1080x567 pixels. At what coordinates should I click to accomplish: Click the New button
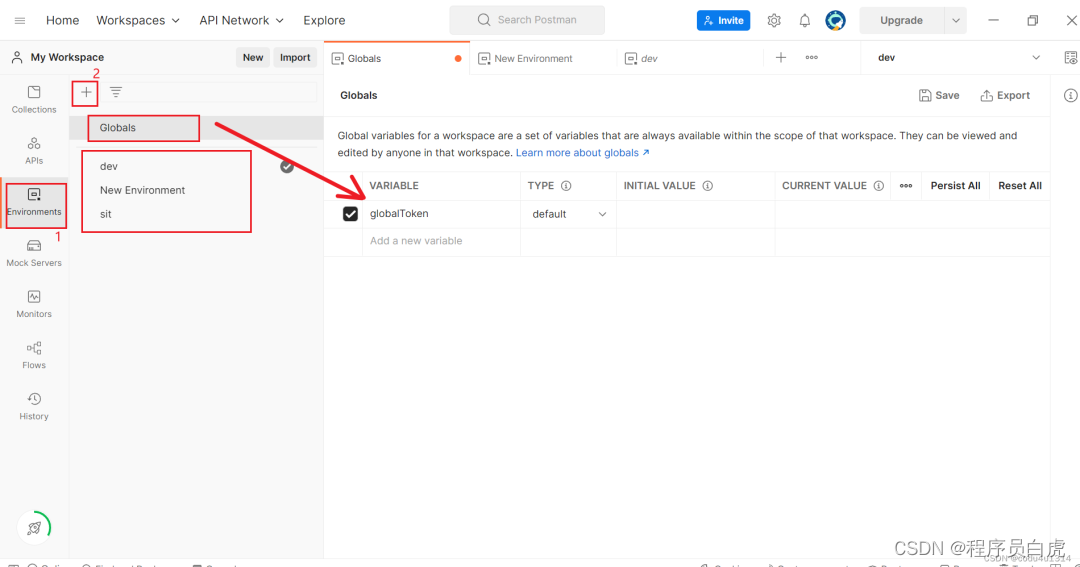coord(253,58)
